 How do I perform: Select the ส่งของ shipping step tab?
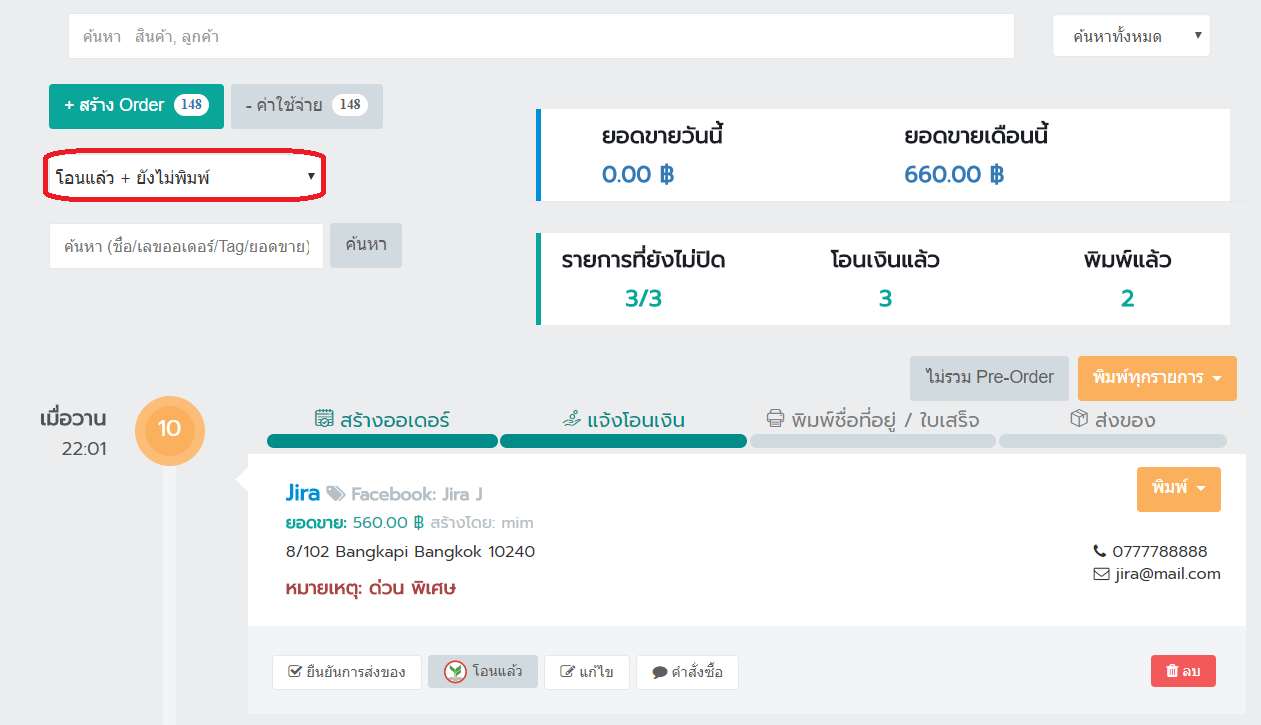(x=1112, y=420)
